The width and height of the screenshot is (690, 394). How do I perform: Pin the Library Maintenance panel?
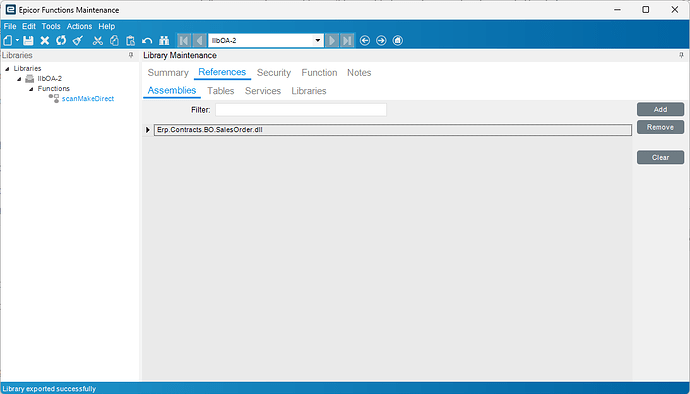pyautogui.click(x=681, y=55)
